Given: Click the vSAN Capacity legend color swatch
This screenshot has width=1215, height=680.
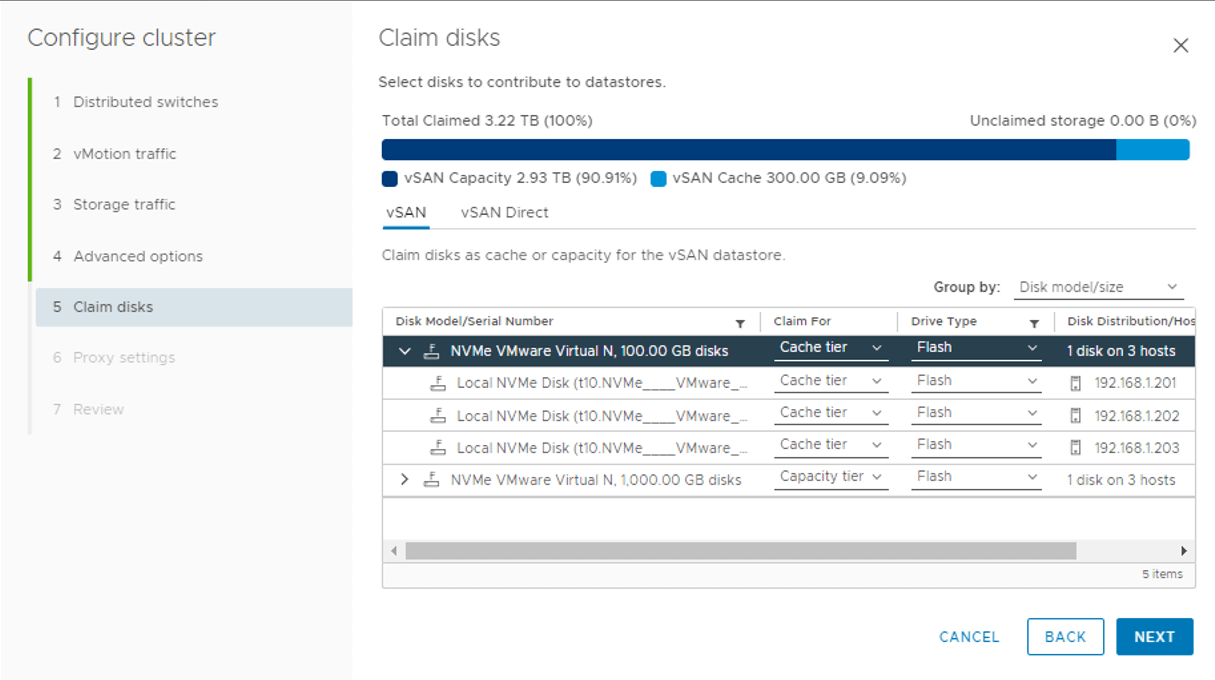Looking at the screenshot, I should [x=390, y=179].
